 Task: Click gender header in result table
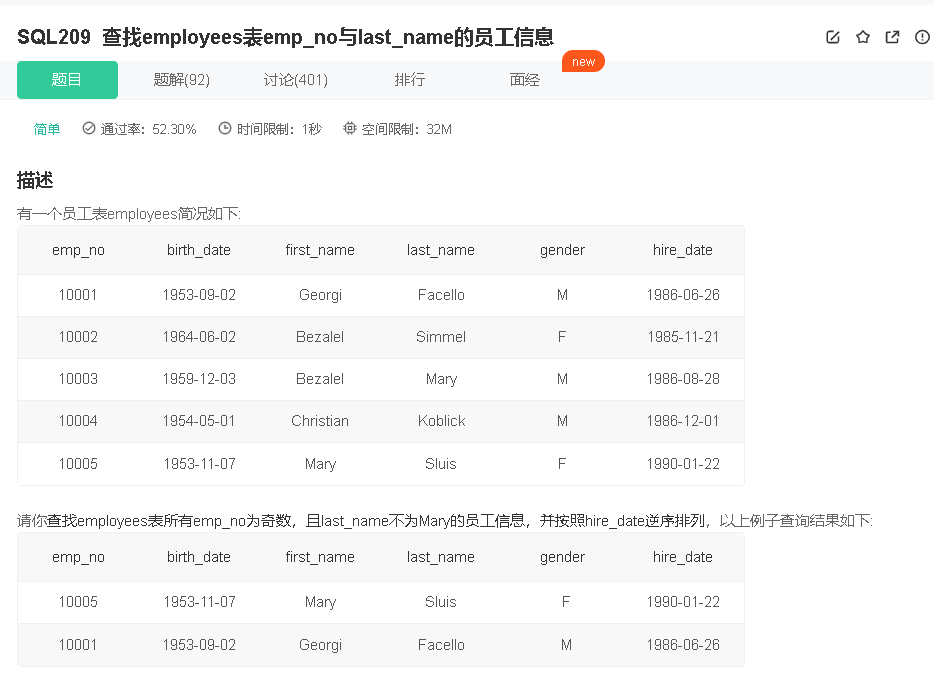562,557
